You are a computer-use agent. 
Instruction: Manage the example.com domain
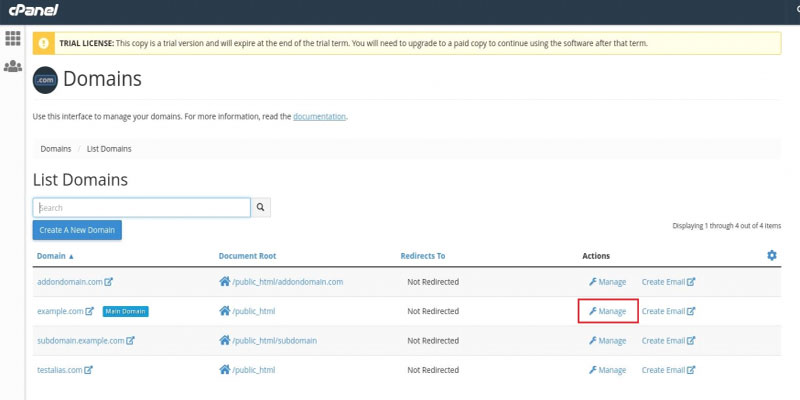[x=608, y=311]
